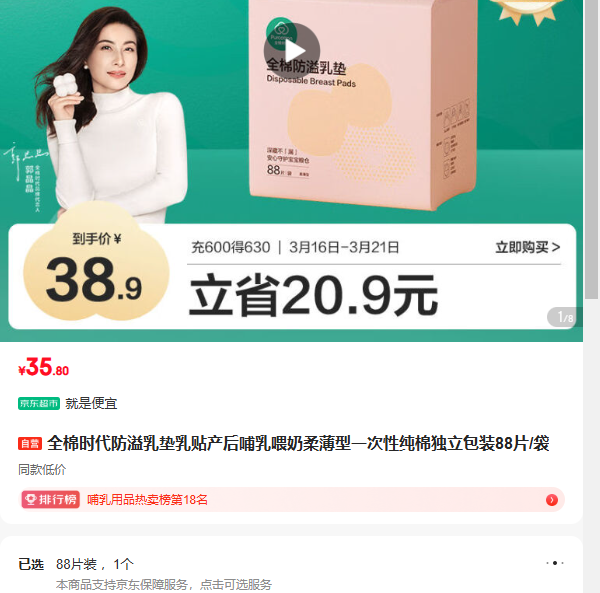Click the 同款低价 label
The width and height of the screenshot is (600, 593).
tap(42, 469)
